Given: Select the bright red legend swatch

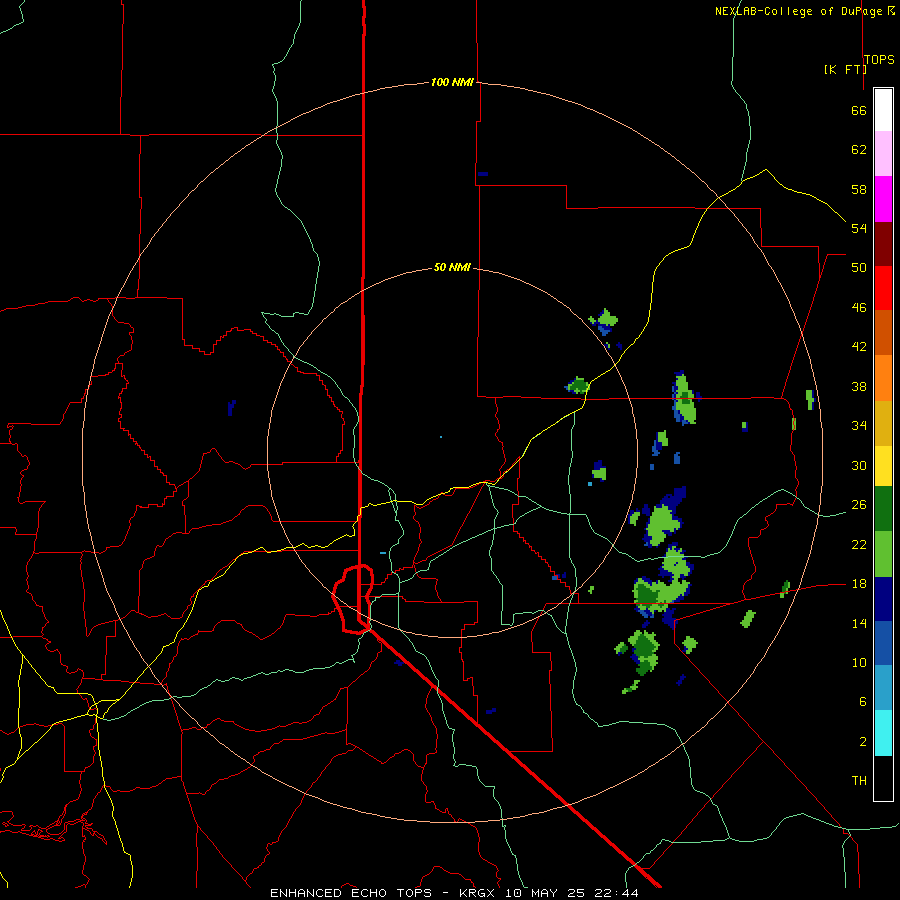Looking at the screenshot, I should point(883,288).
